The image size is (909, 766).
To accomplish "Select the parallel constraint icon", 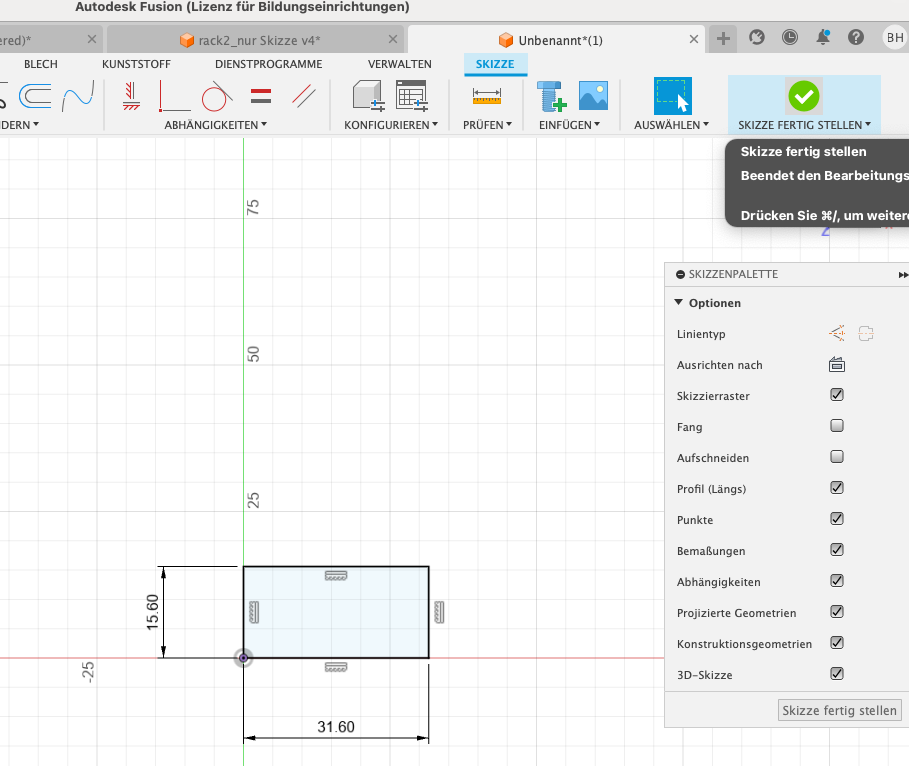I will [x=303, y=97].
